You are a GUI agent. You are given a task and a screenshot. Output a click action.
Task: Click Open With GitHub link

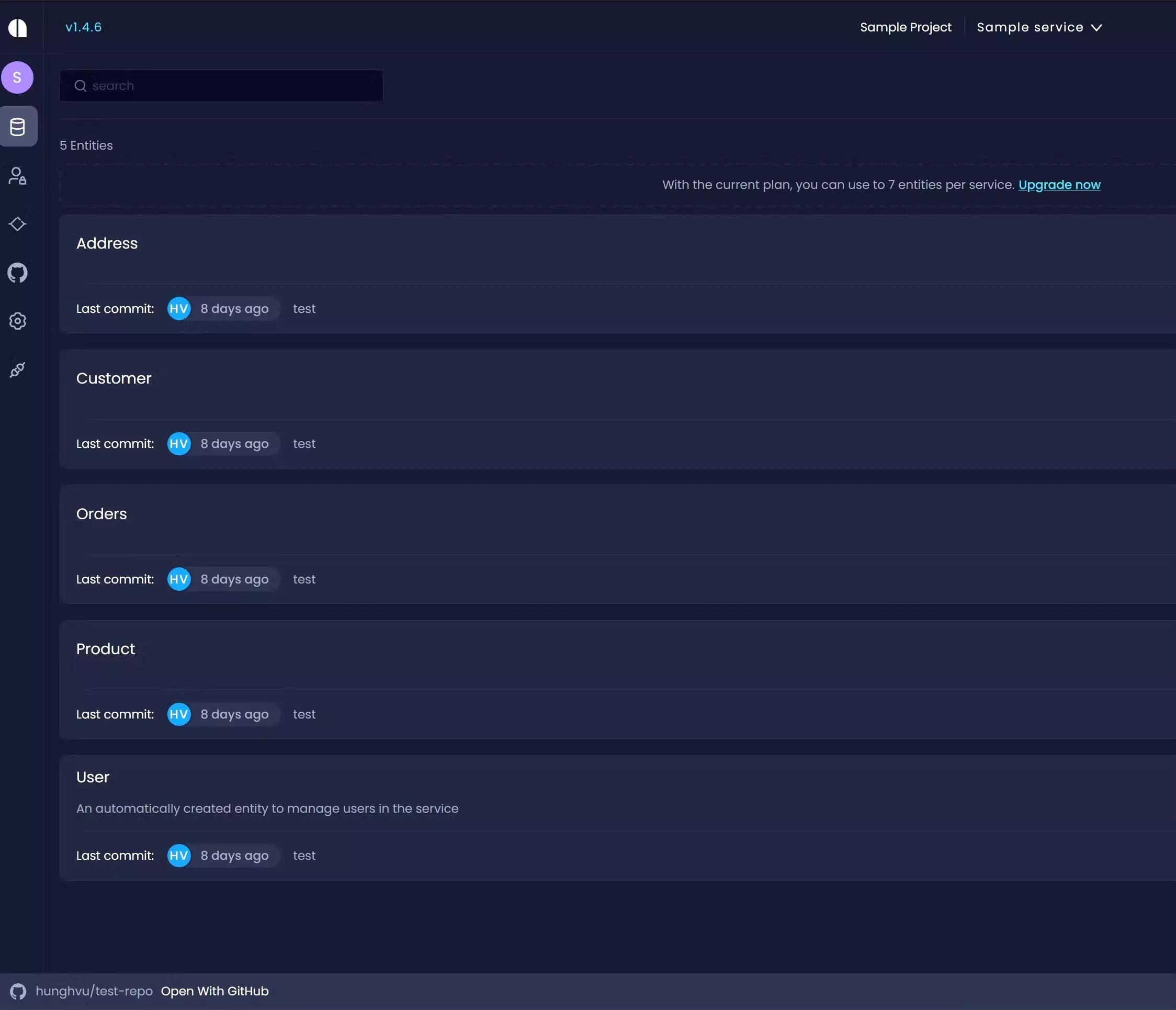tap(214, 991)
